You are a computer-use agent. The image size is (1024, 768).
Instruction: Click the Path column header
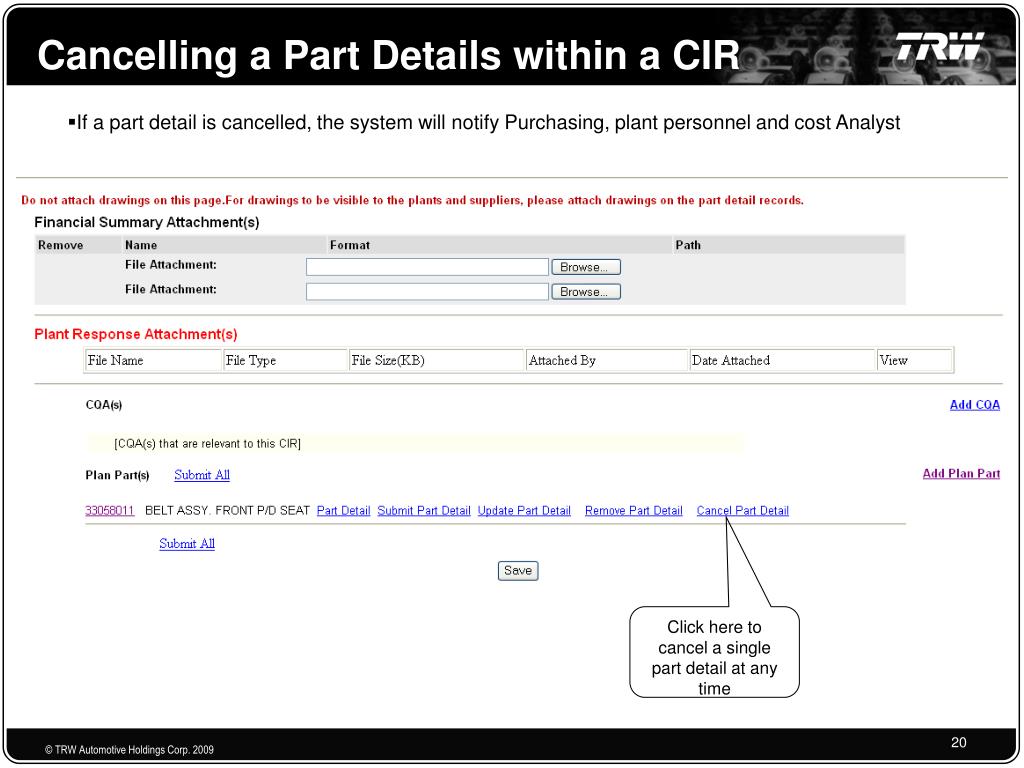[688, 246]
